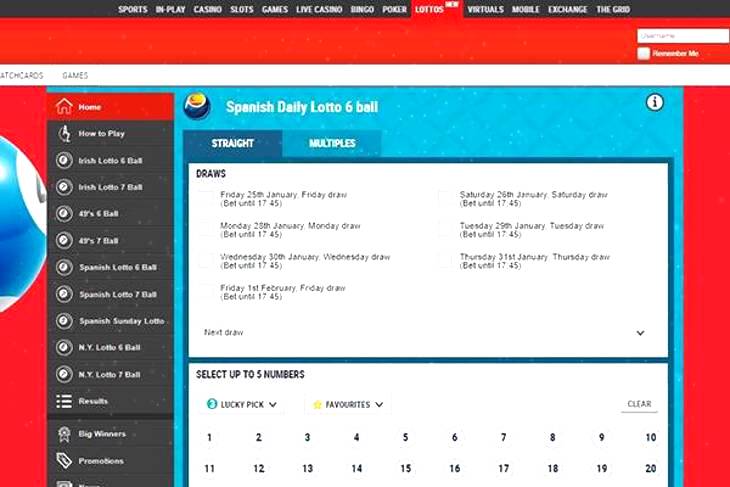
Task: Tick the Thursday 31st January draw checkbox
Action: click(x=446, y=261)
